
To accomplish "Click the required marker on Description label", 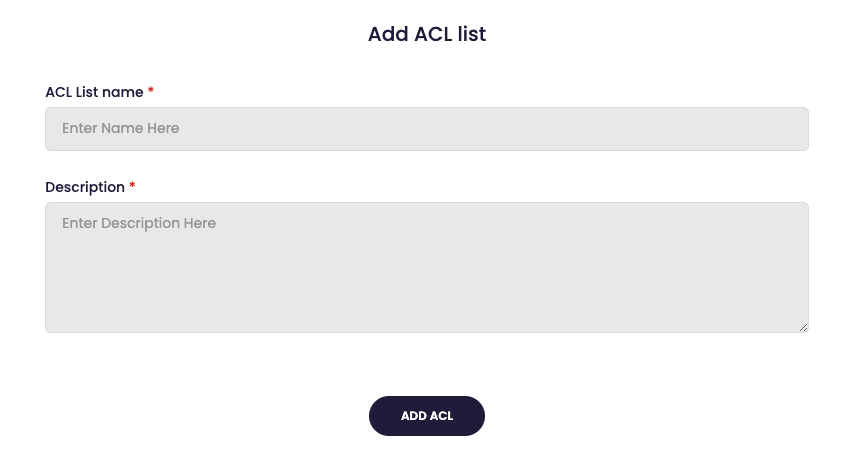I will (132, 186).
